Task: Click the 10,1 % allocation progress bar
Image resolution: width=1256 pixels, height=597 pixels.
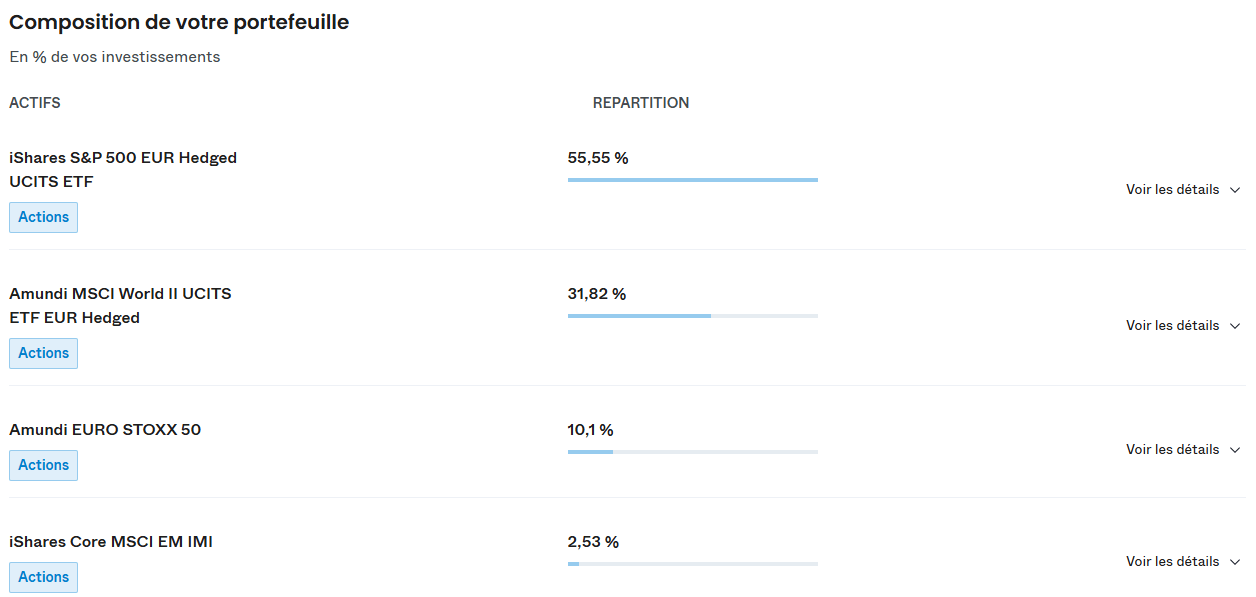Action: coord(692,452)
